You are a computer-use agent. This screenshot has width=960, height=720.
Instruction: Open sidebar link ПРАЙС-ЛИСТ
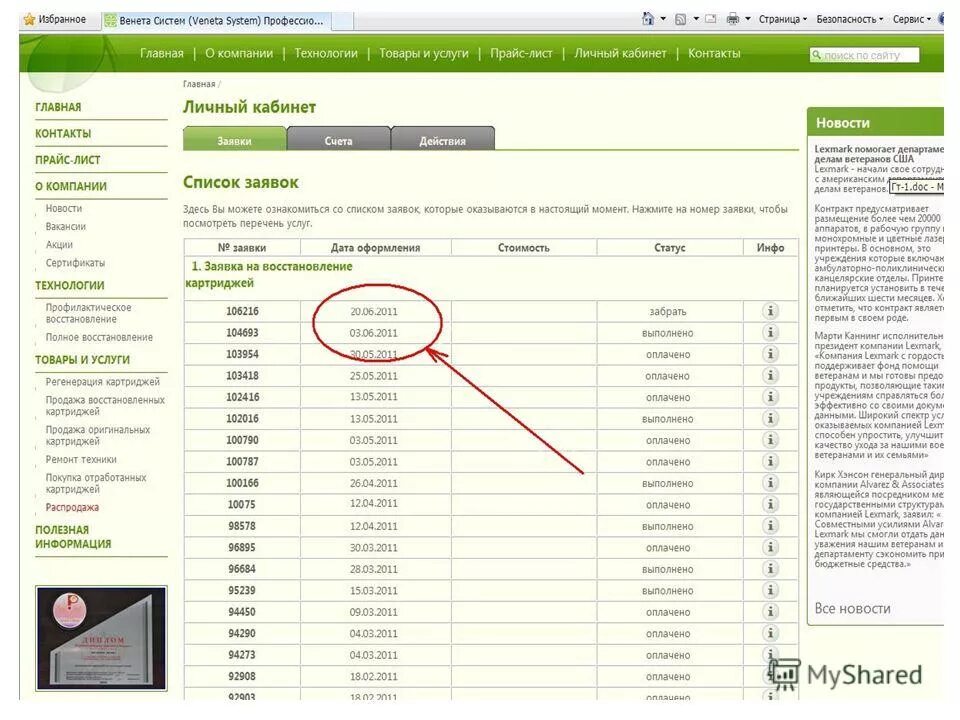pos(67,159)
